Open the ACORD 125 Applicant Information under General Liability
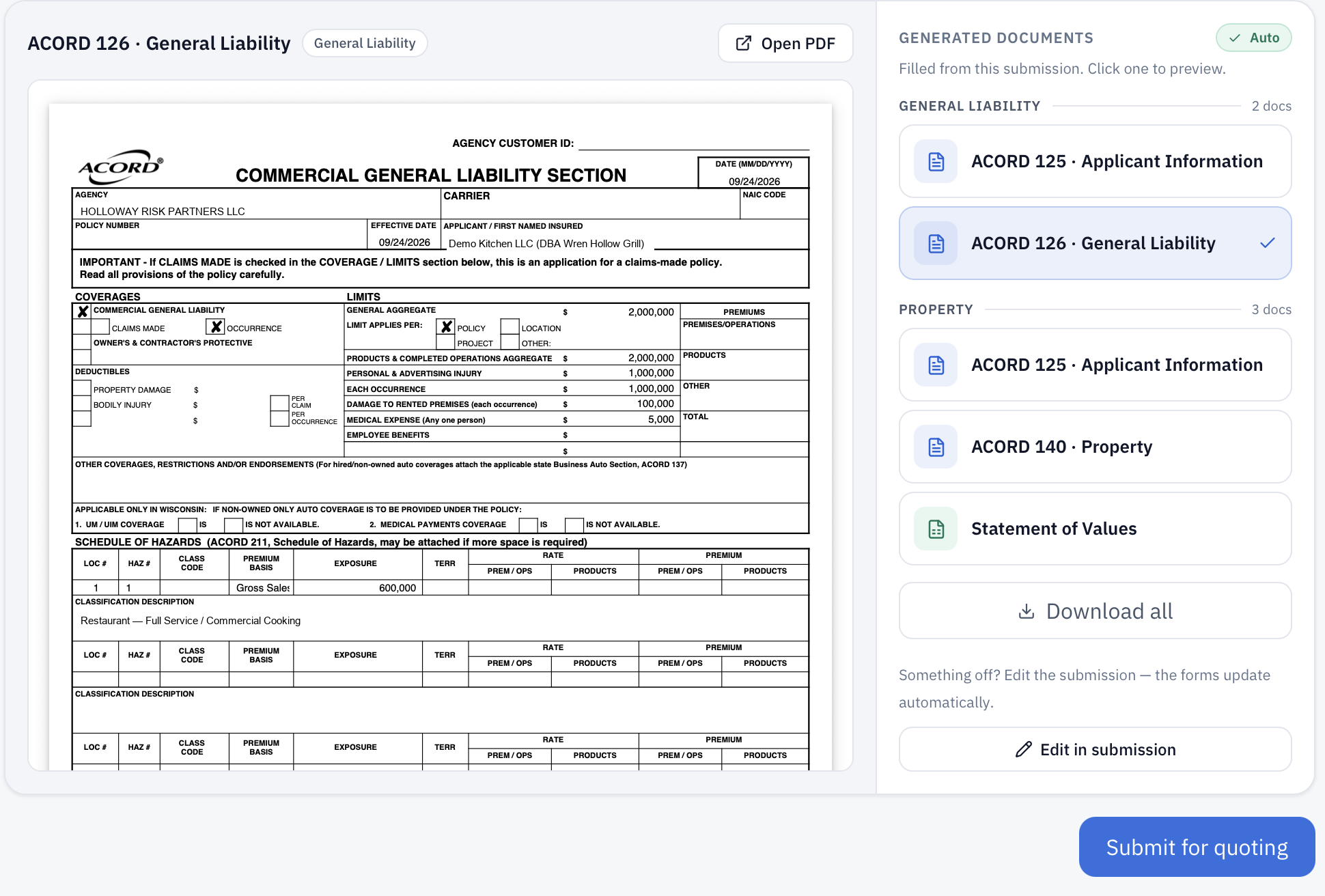 (x=1095, y=162)
